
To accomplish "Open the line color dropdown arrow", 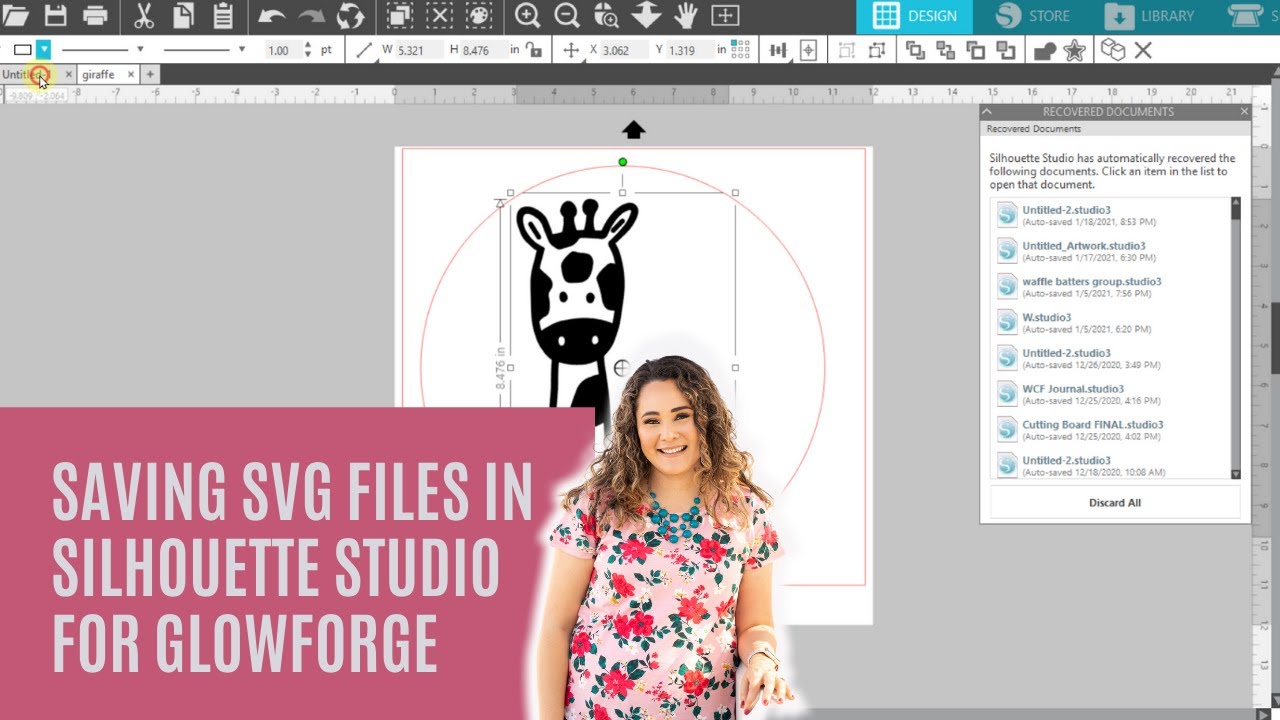I will pyautogui.click(x=44, y=49).
